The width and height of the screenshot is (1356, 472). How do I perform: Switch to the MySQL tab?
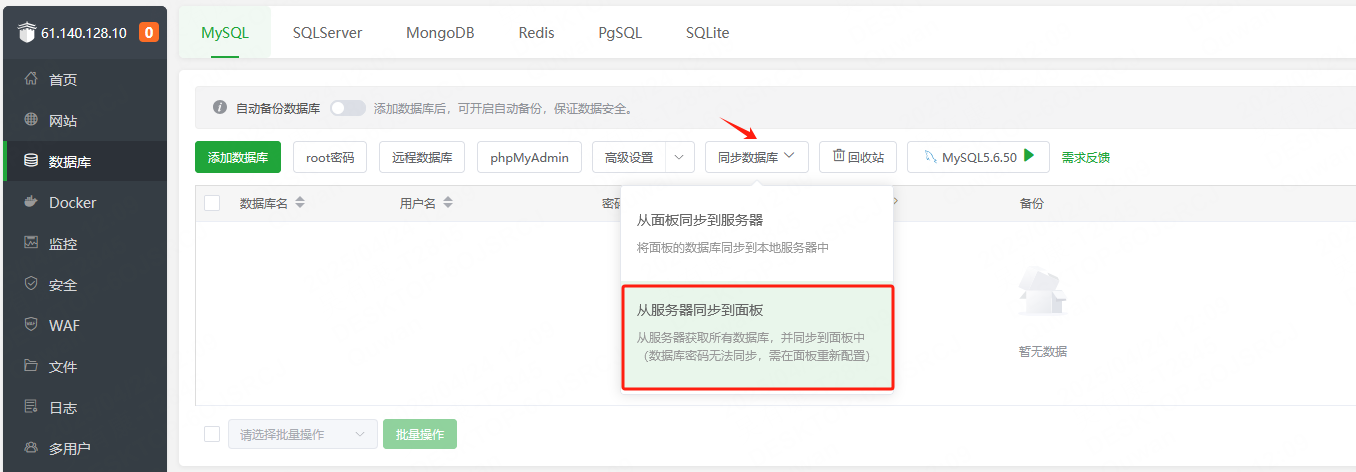224,32
